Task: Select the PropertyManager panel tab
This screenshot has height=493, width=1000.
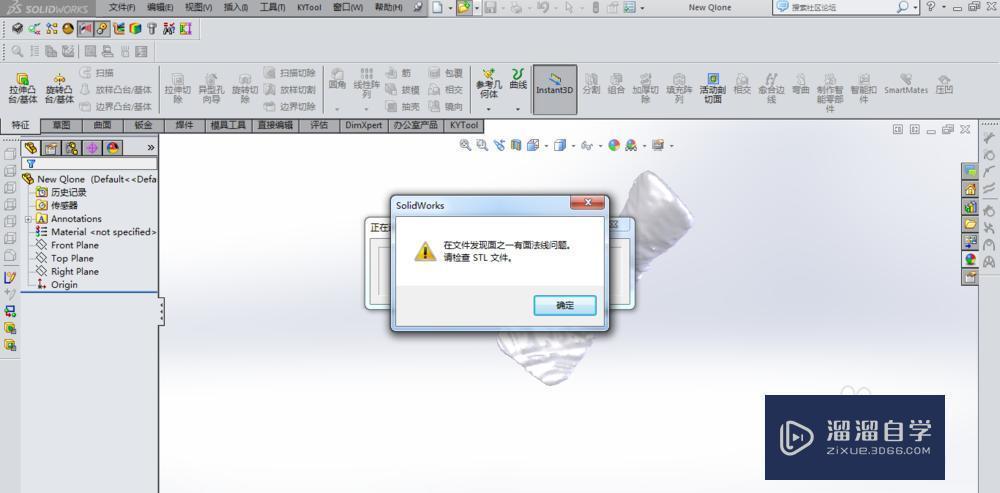Action: (51, 148)
